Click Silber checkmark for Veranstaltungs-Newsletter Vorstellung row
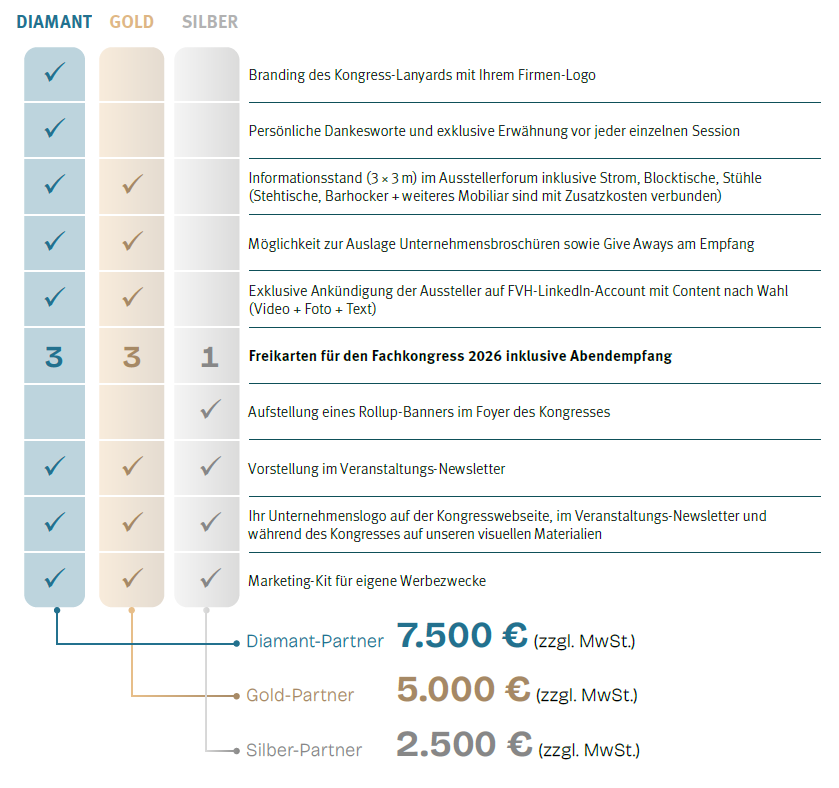The image size is (839, 788). click(x=209, y=466)
